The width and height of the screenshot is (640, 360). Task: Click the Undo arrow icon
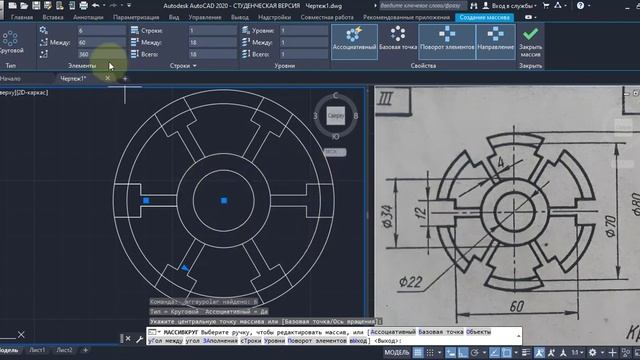click(x=96, y=6)
